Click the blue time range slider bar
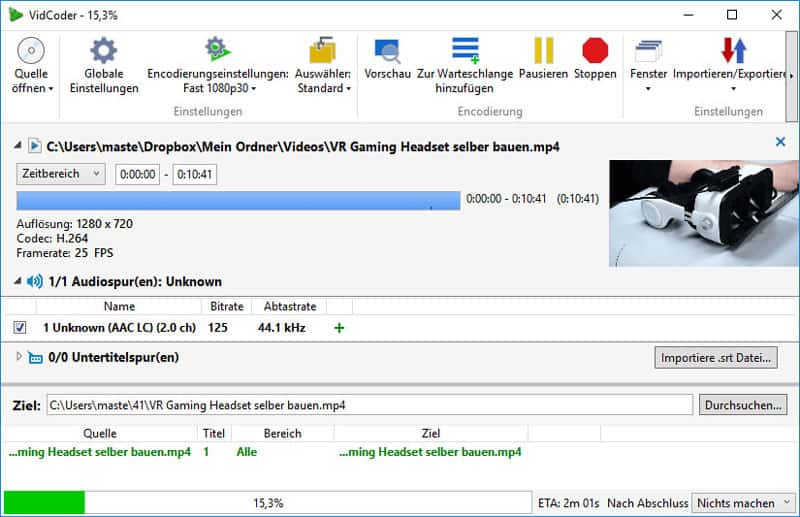The image size is (800, 517). tap(238, 201)
